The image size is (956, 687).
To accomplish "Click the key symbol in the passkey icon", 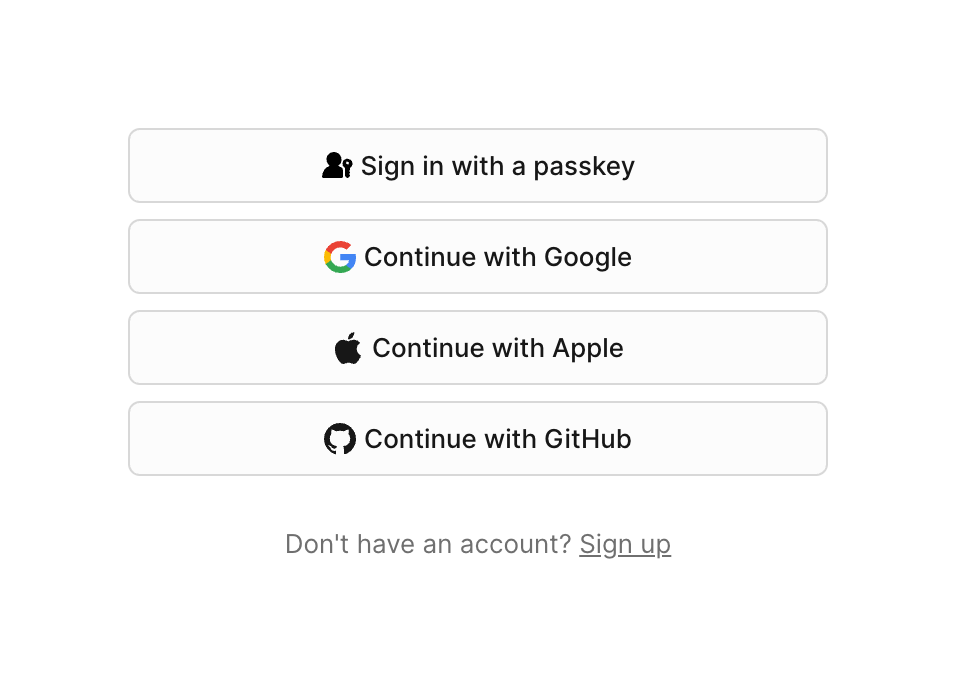I will [347, 170].
